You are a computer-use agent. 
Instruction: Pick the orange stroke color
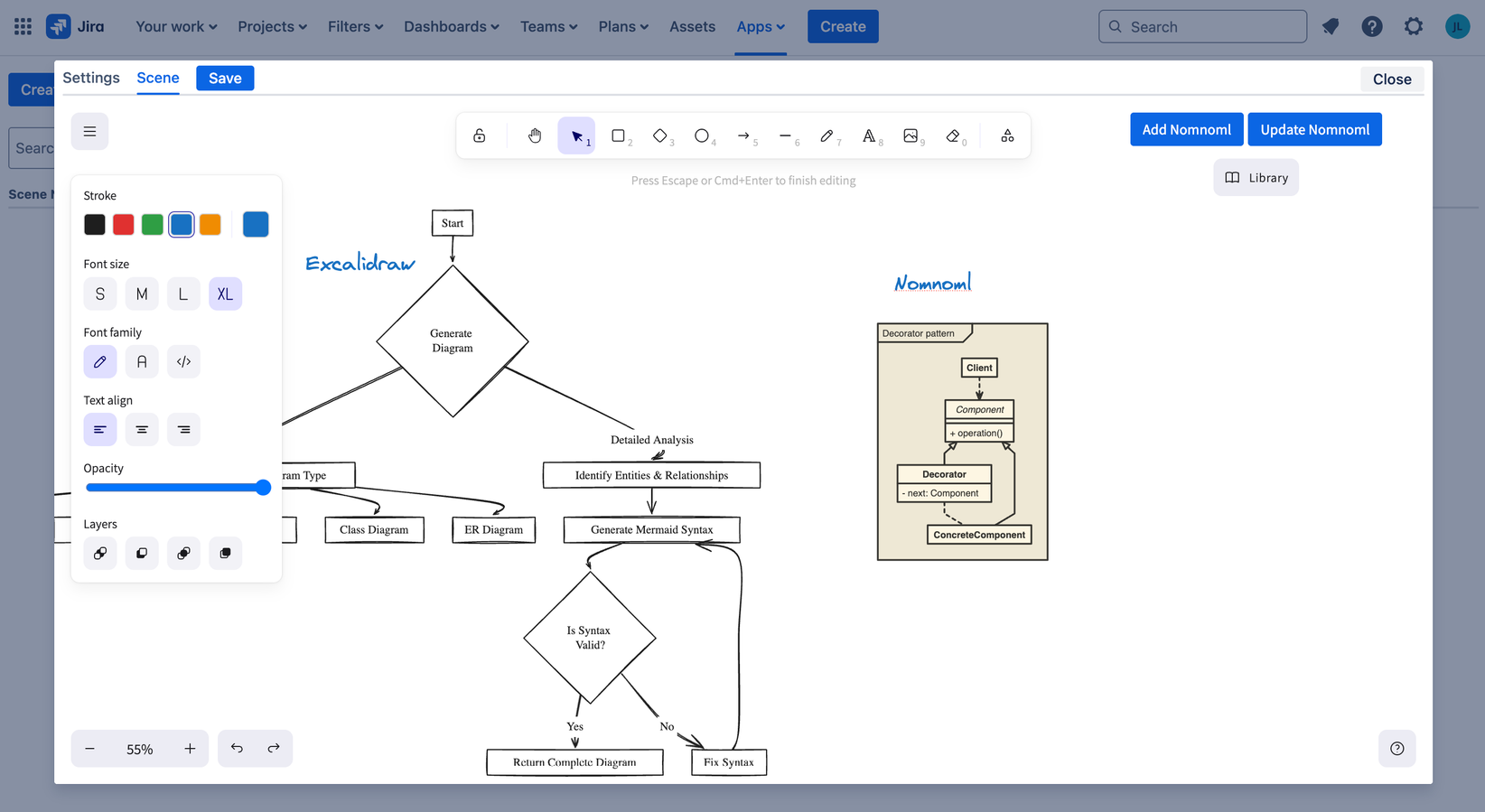(210, 224)
